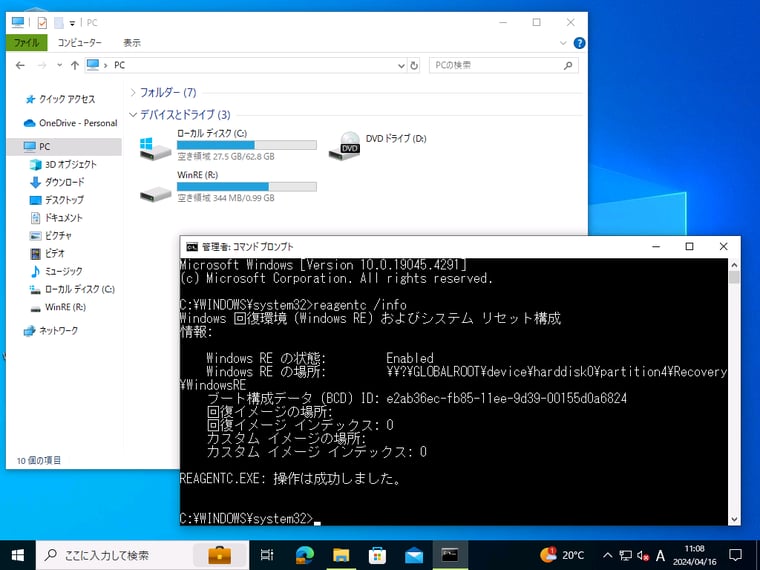
Task: Switch to Command Prompt taskbar button
Action: coord(450,555)
